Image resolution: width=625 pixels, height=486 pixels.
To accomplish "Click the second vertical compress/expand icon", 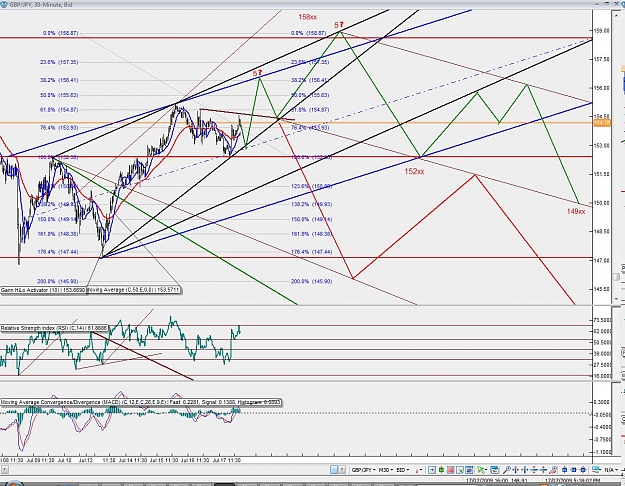I will [543, 470].
